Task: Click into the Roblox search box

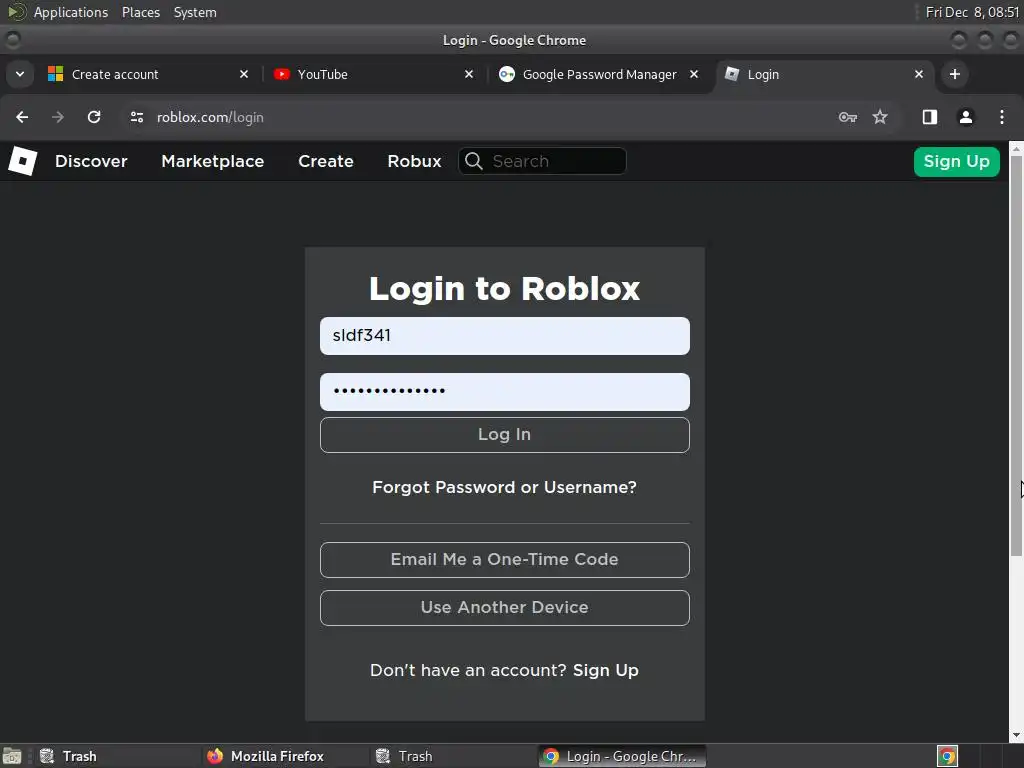Action: tap(542, 161)
